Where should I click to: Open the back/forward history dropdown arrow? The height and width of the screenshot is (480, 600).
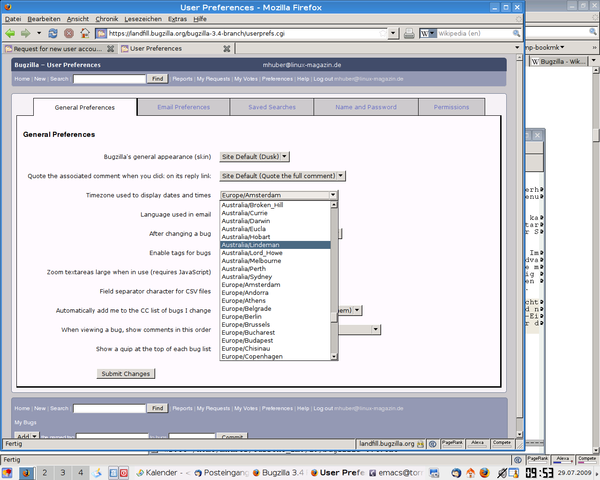(39, 33)
